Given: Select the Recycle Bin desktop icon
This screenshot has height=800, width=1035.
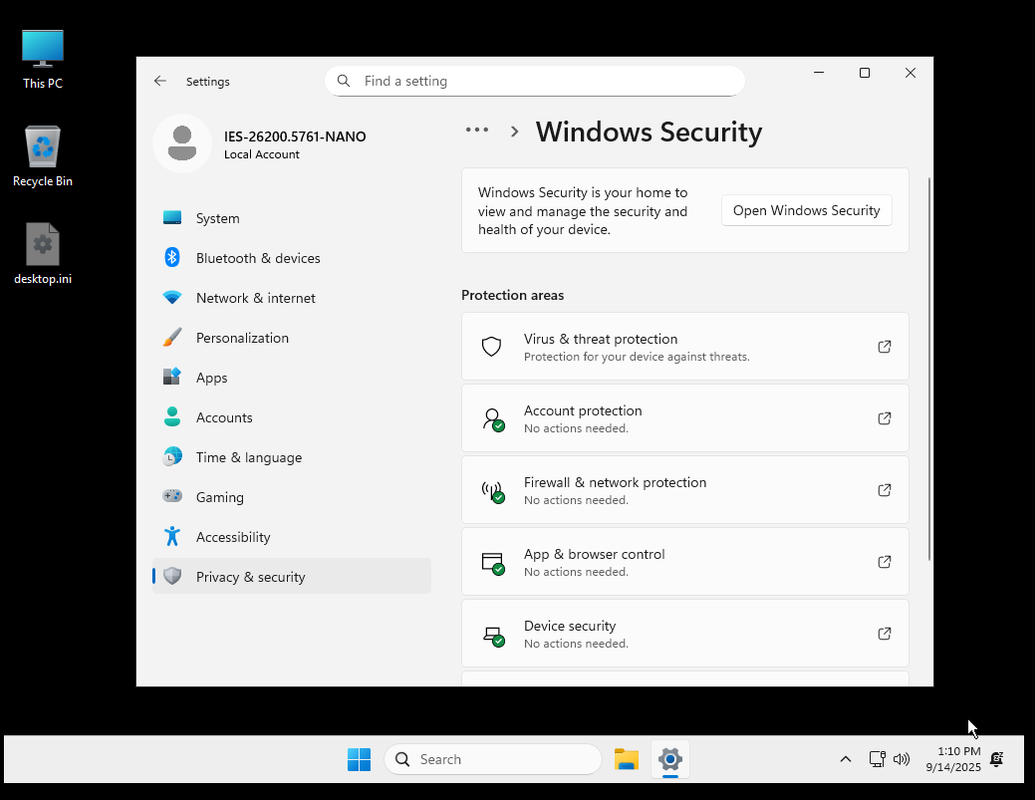Looking at the screenshot, I should (x=43, y=156).
